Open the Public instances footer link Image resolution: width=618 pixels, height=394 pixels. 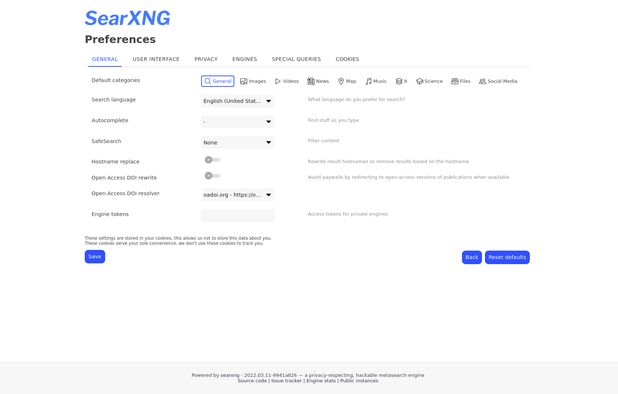tap(359, 381)
